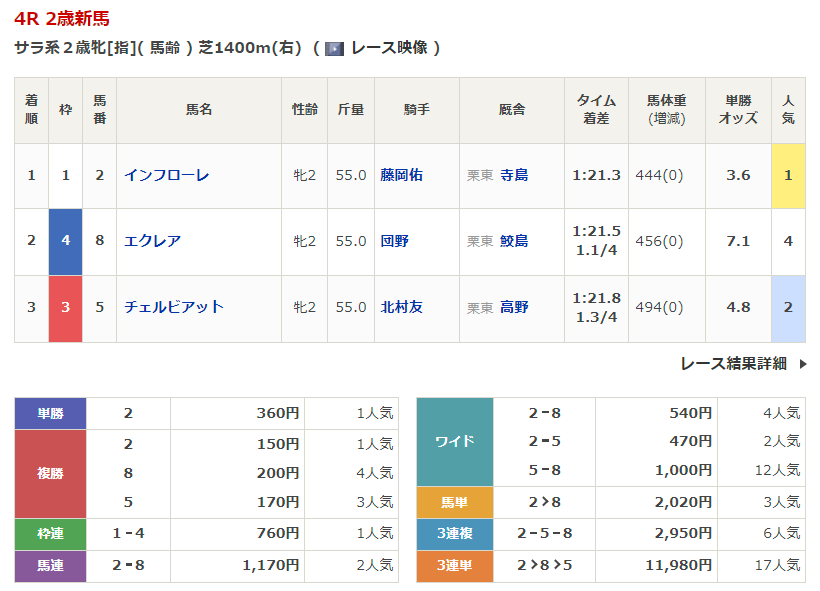Open trainer 寺島 stable page
This screenshot has height=591, width=820.
point(514,175)
